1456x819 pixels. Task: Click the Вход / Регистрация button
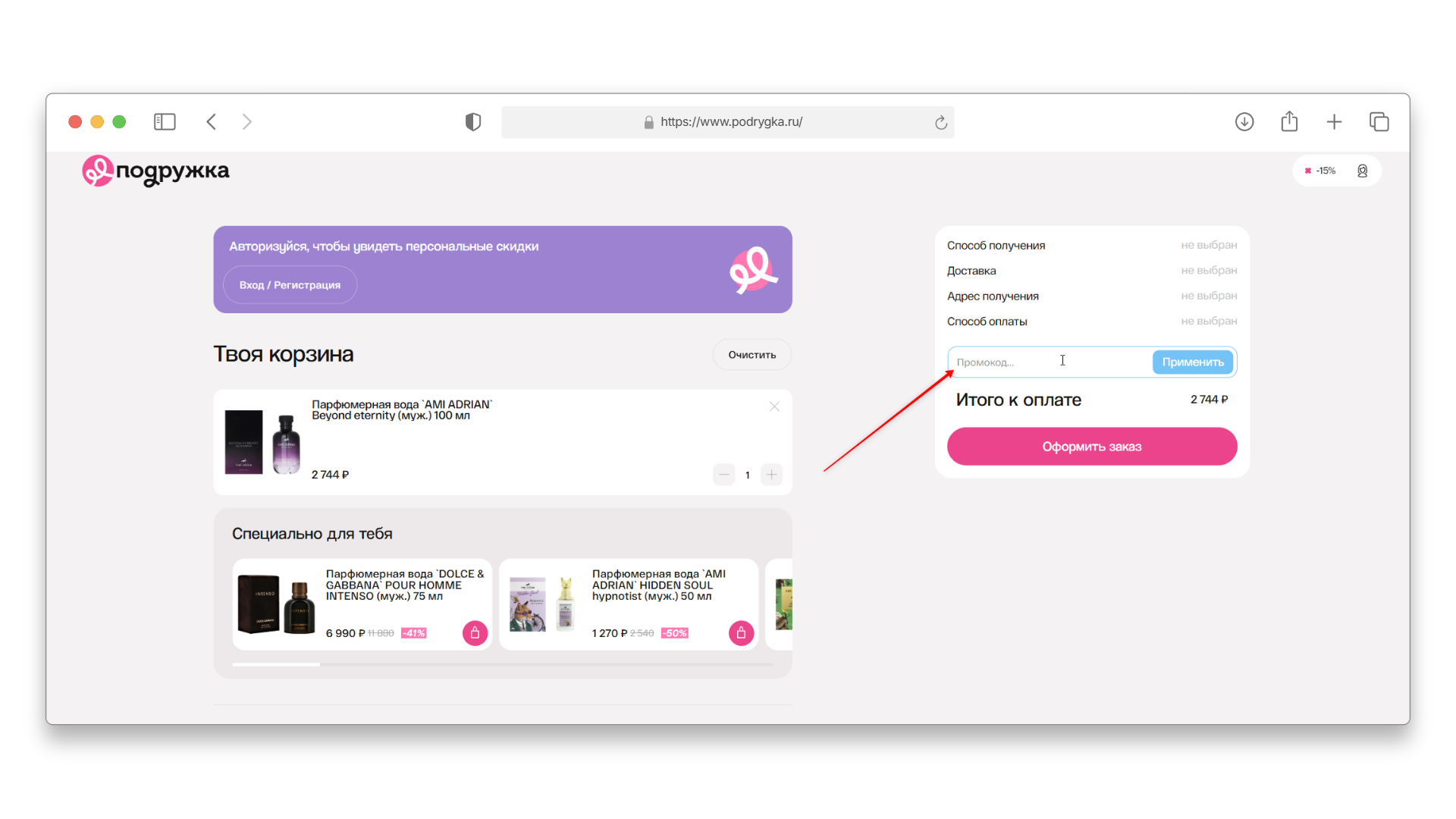tap(290, 285)
